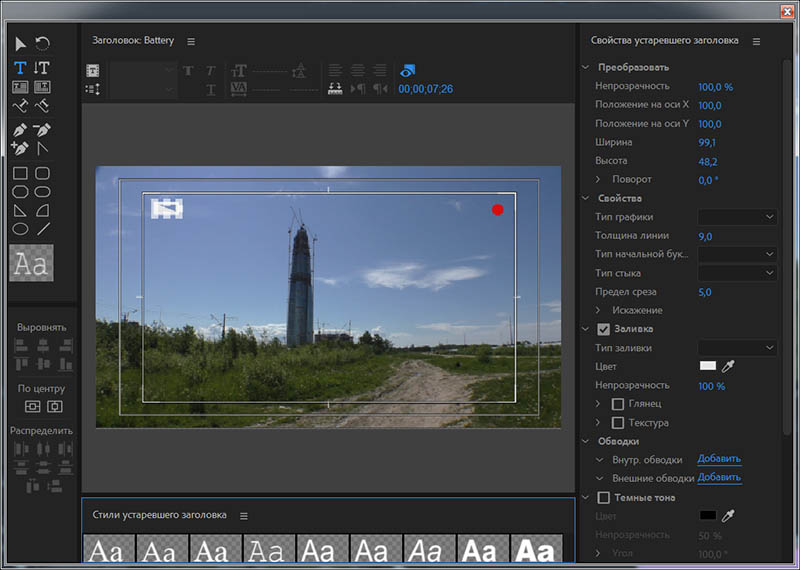Open the Заголовок: Battery panel menu

coord(191,42)
